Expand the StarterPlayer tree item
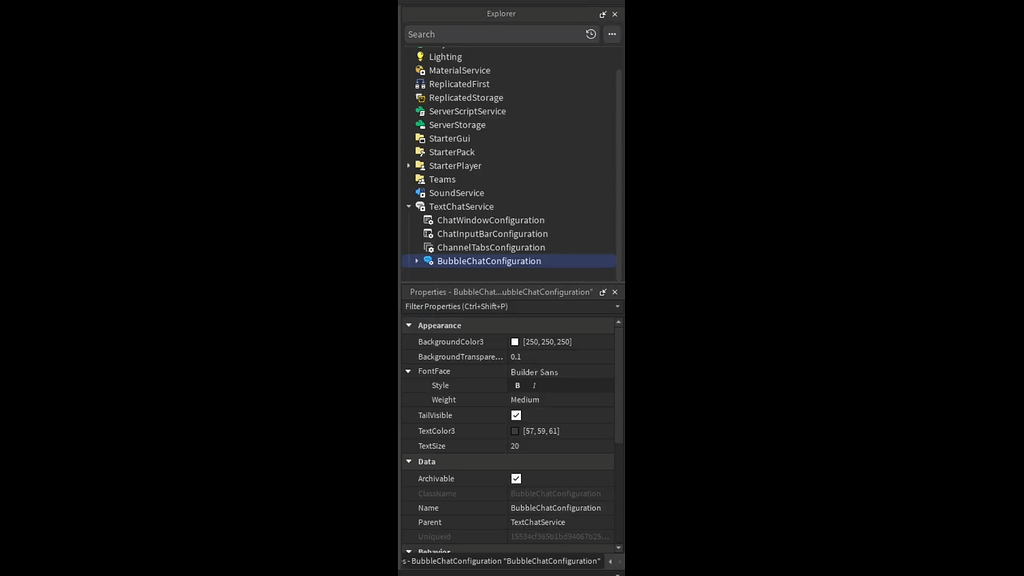Screen dimensions: 1024x576 click(407, 165)
